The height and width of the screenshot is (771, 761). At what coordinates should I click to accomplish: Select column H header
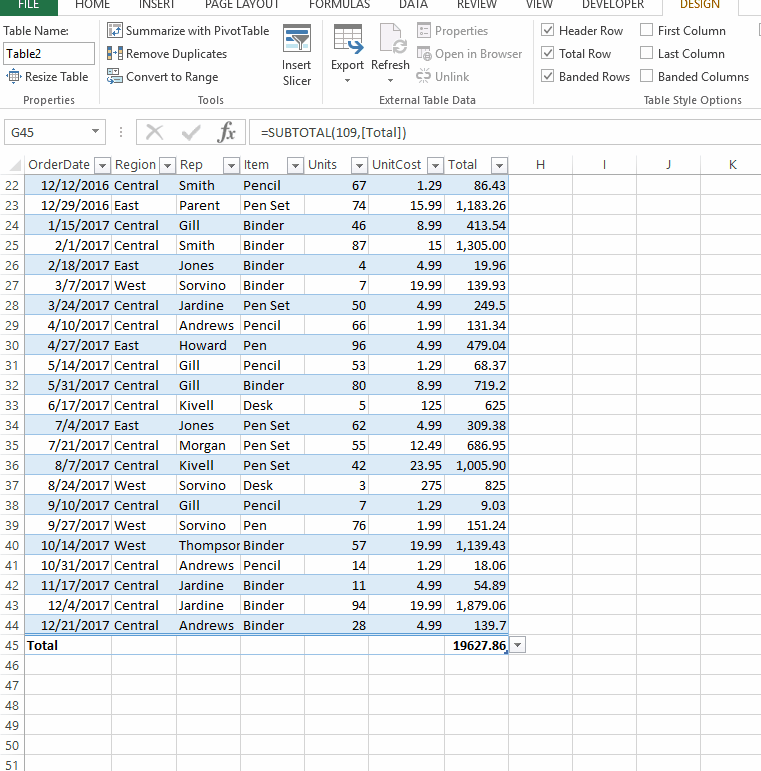click(x=540, y=165)
